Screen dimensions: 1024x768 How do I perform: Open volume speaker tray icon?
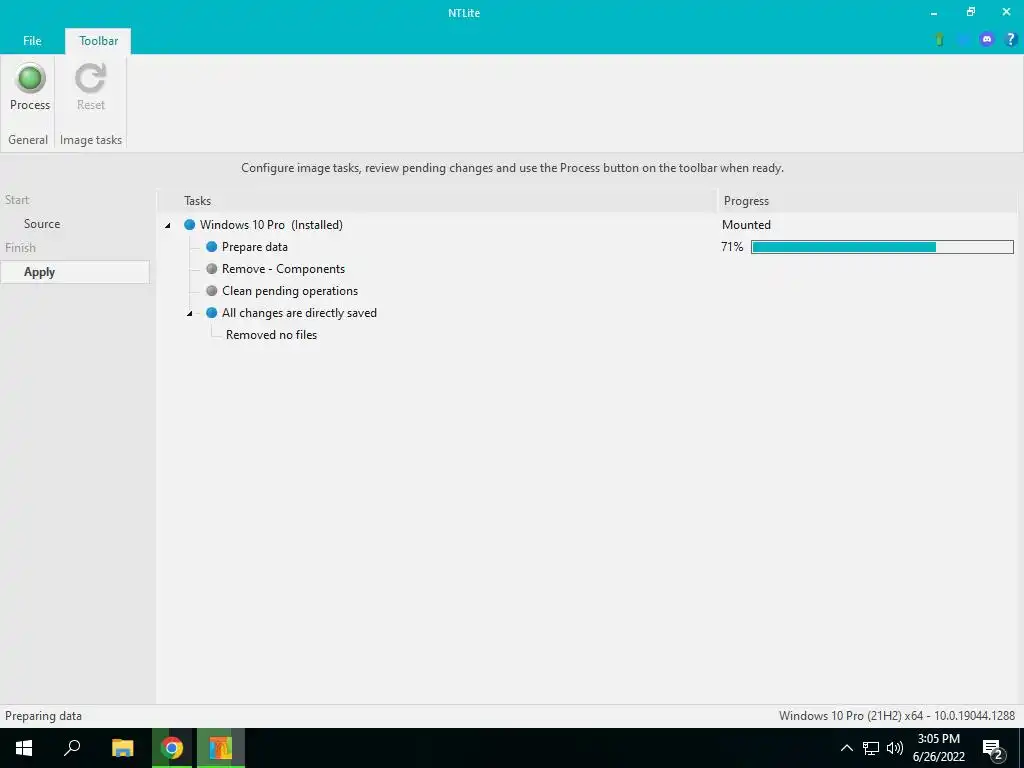pyautogui.click(x=895, y=748)
